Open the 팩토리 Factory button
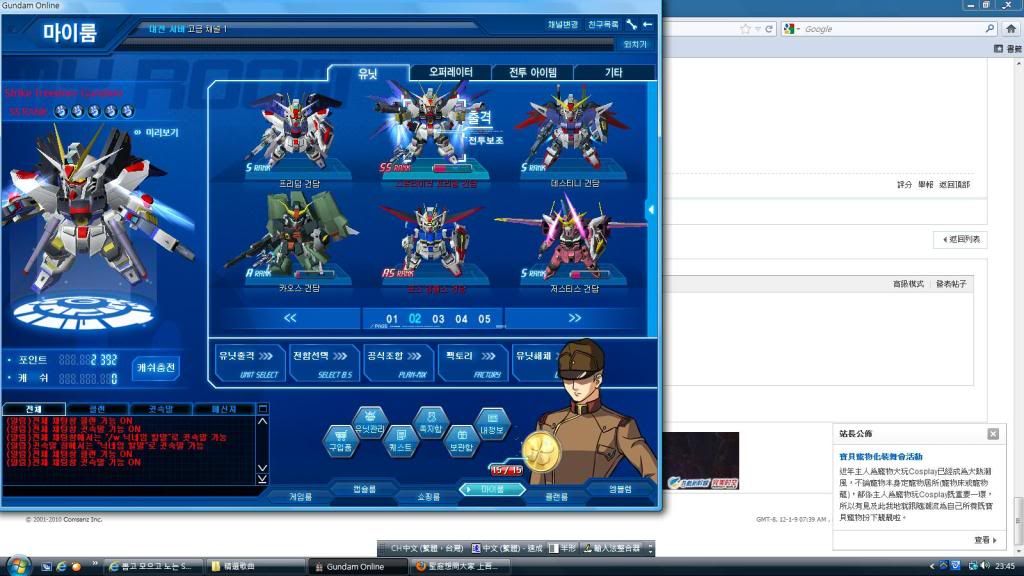Viewport: 1024px width, 576px height. pos(472,362)
